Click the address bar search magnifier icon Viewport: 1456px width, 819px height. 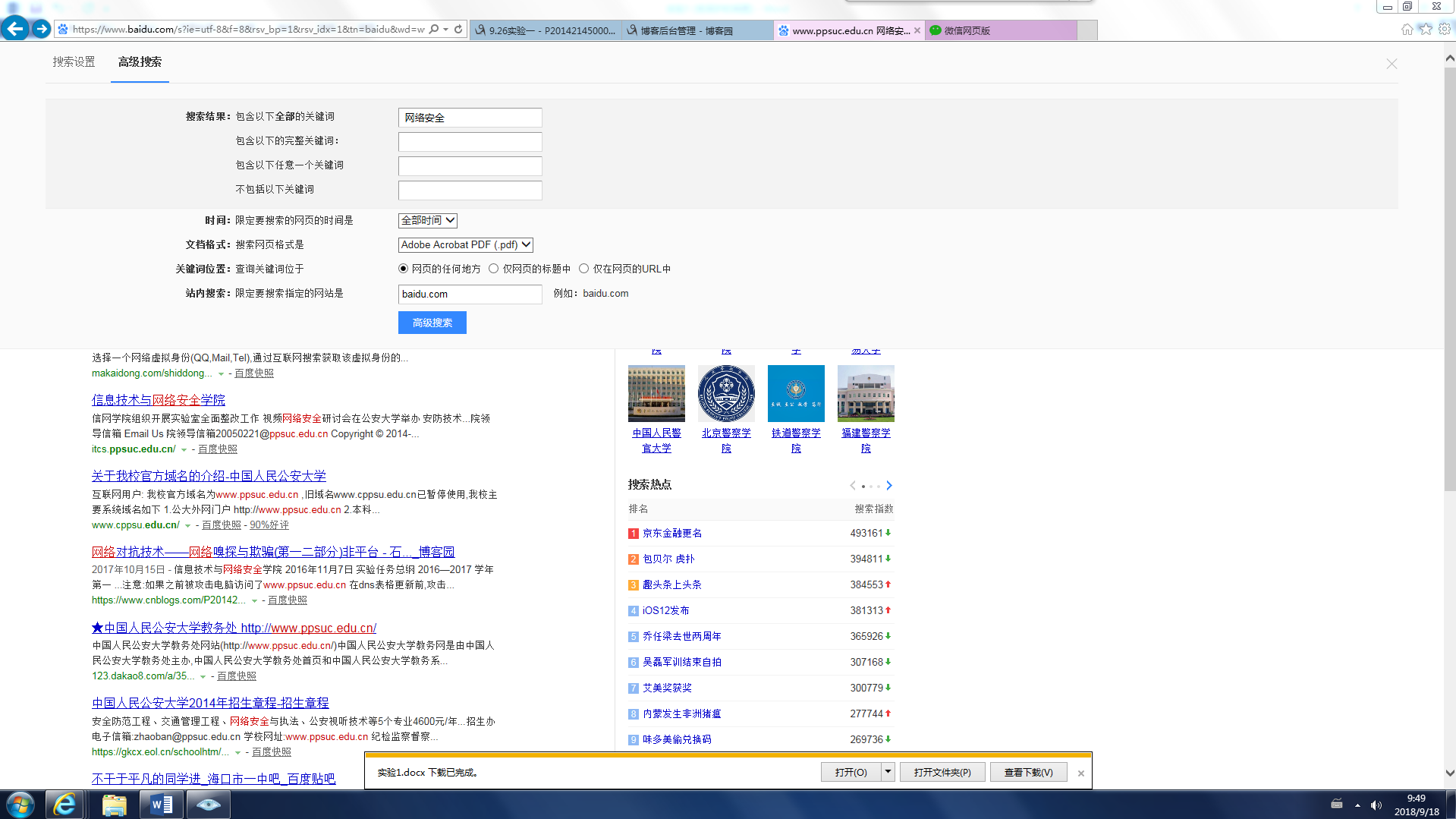tap(434, 30)
